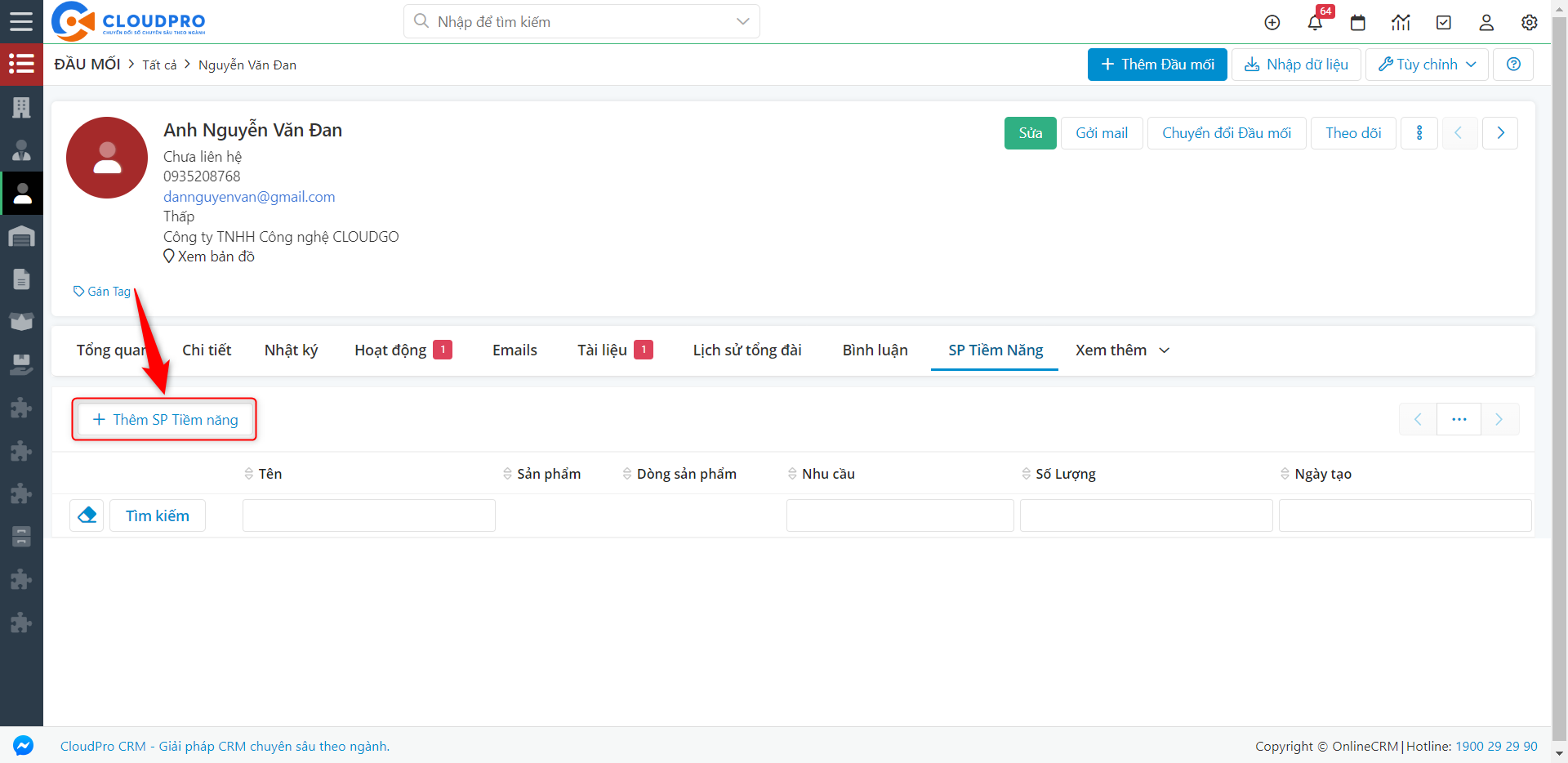Click the green Sửa button

click(x=1031, y=133)
